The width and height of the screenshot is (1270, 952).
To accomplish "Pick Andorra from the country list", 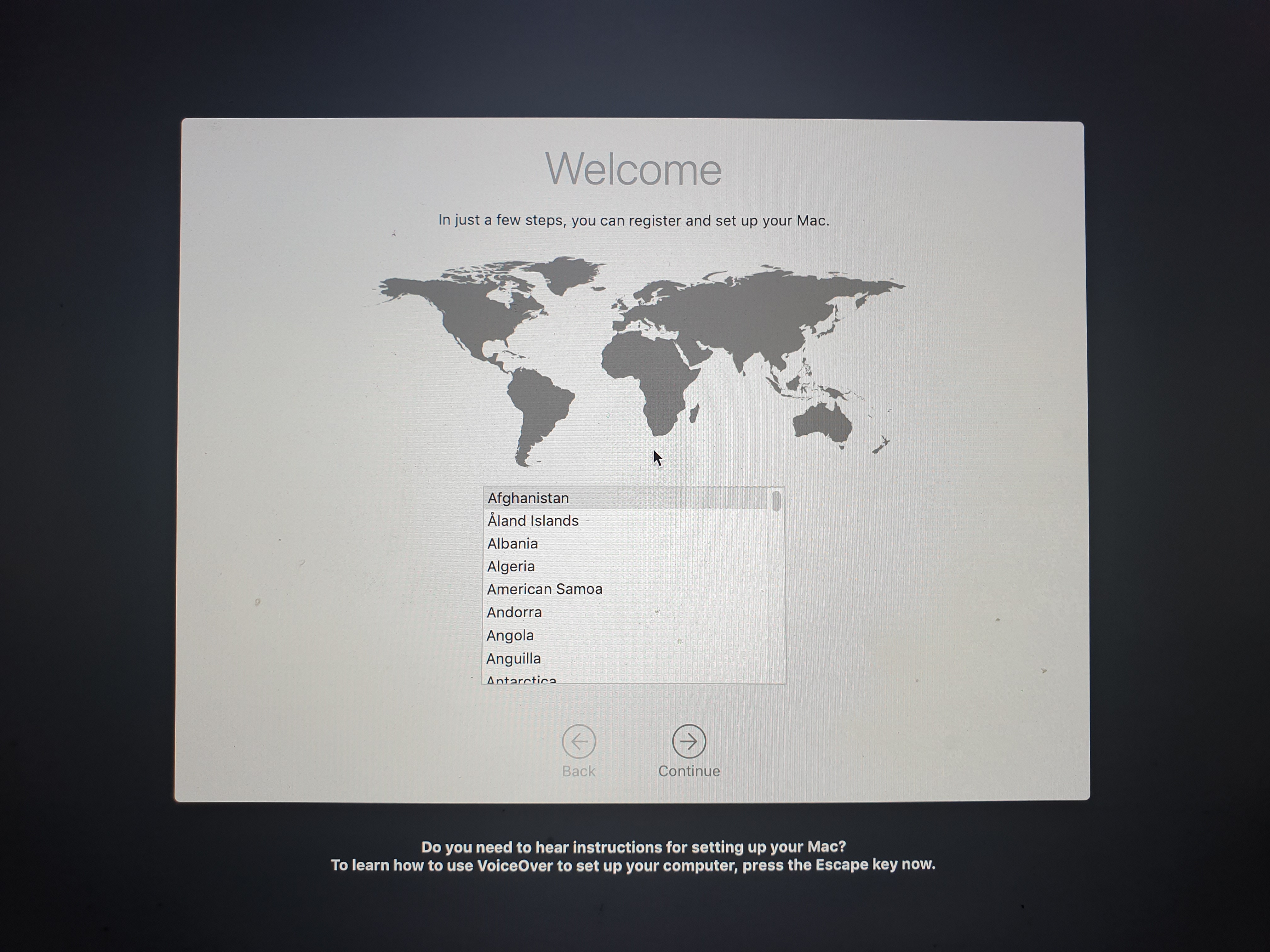I will pos(626,612).
